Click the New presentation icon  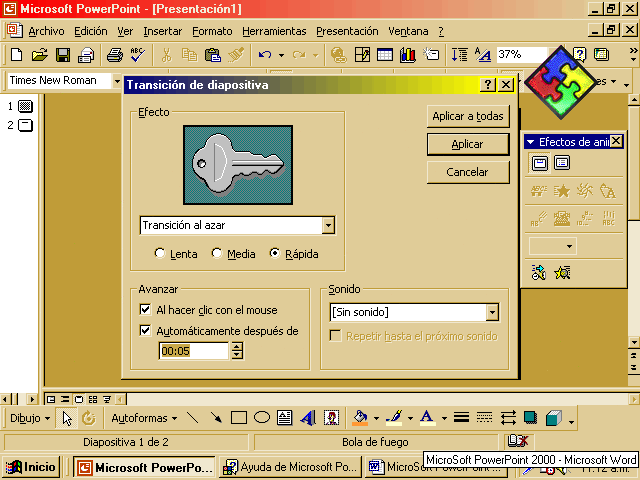pyautogui.click(x=16, y=55)
